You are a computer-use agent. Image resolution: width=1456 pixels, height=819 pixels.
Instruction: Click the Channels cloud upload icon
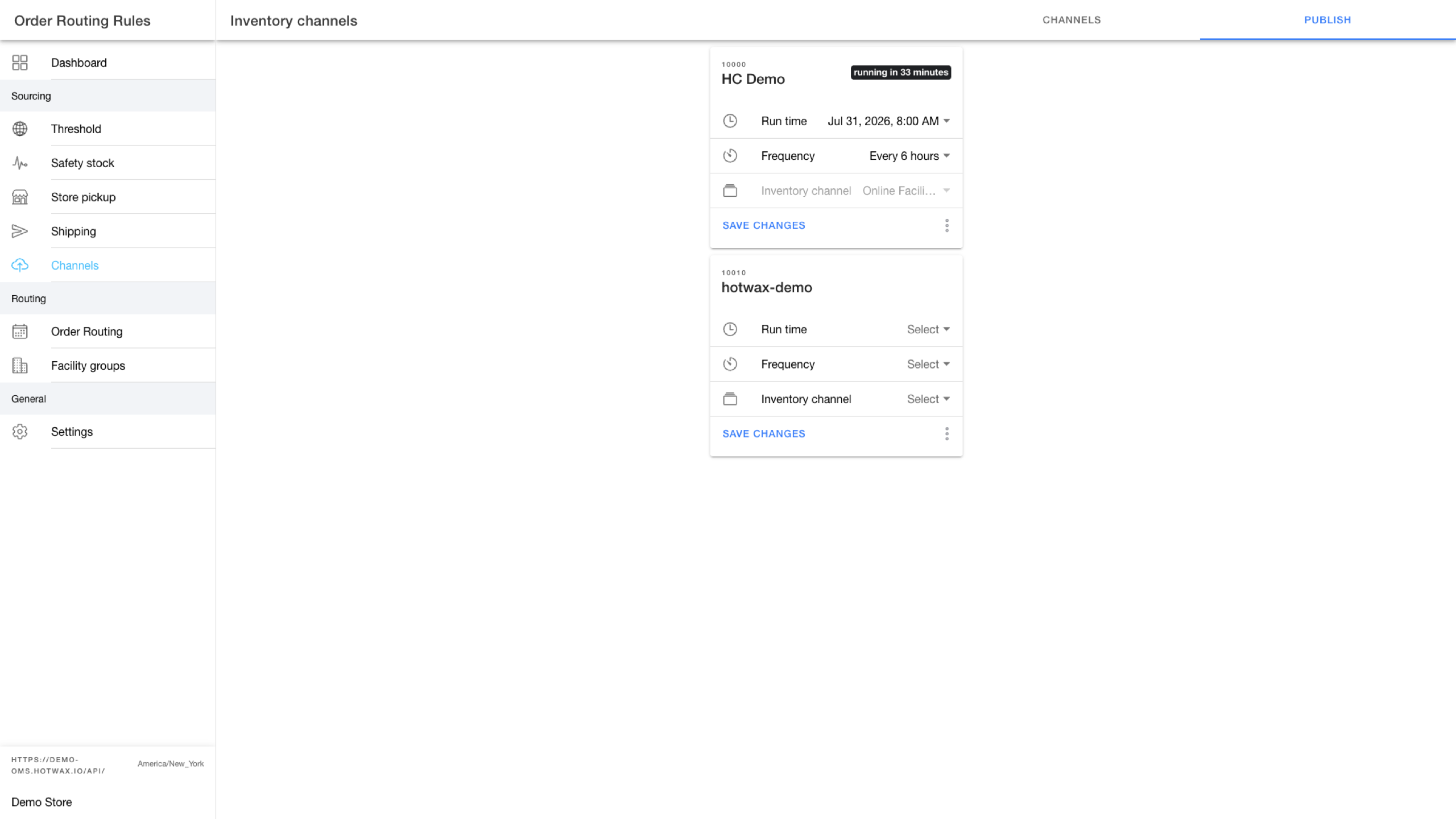(x=20, y=265)
